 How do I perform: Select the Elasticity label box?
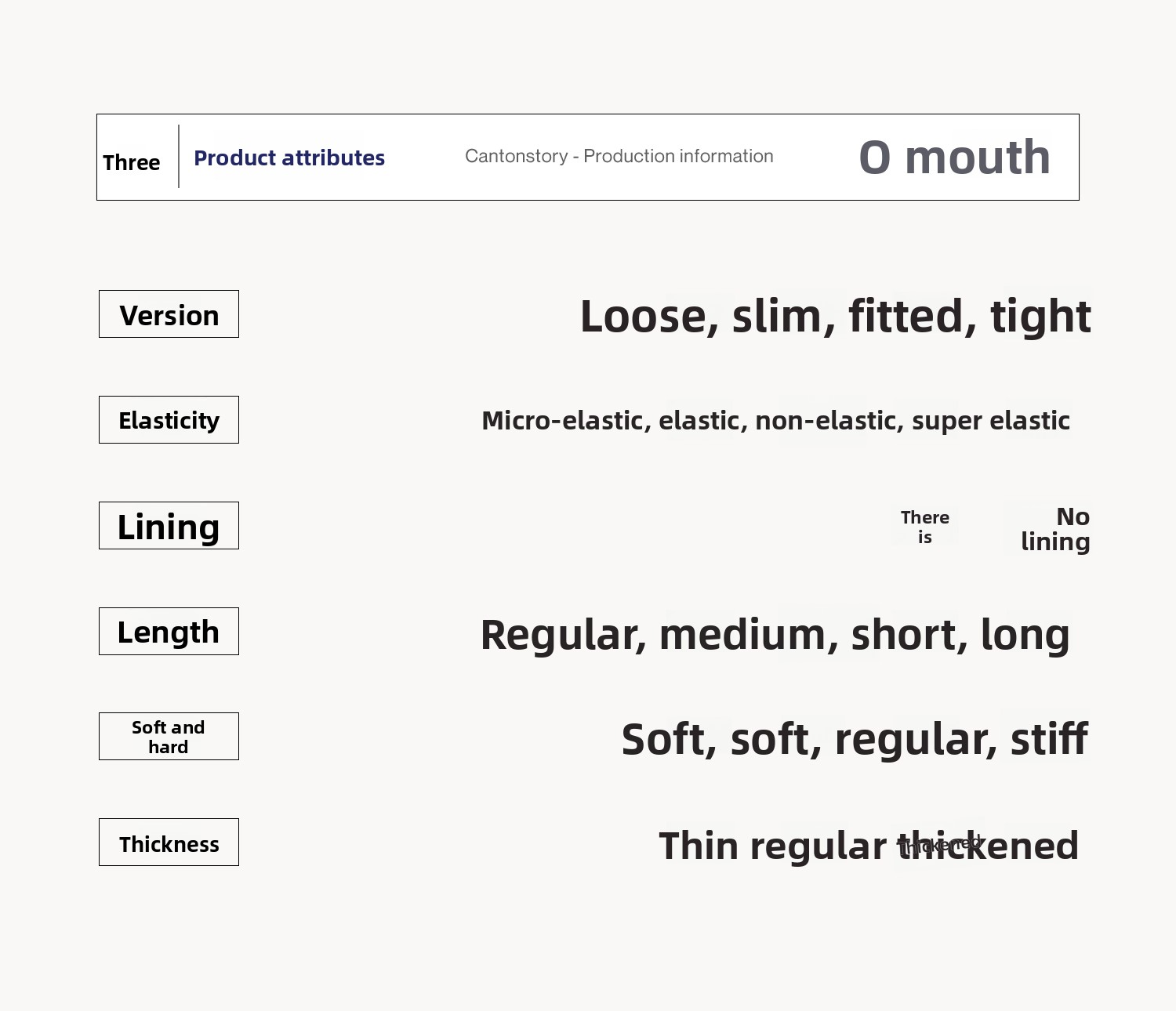(x=169, y=420)
